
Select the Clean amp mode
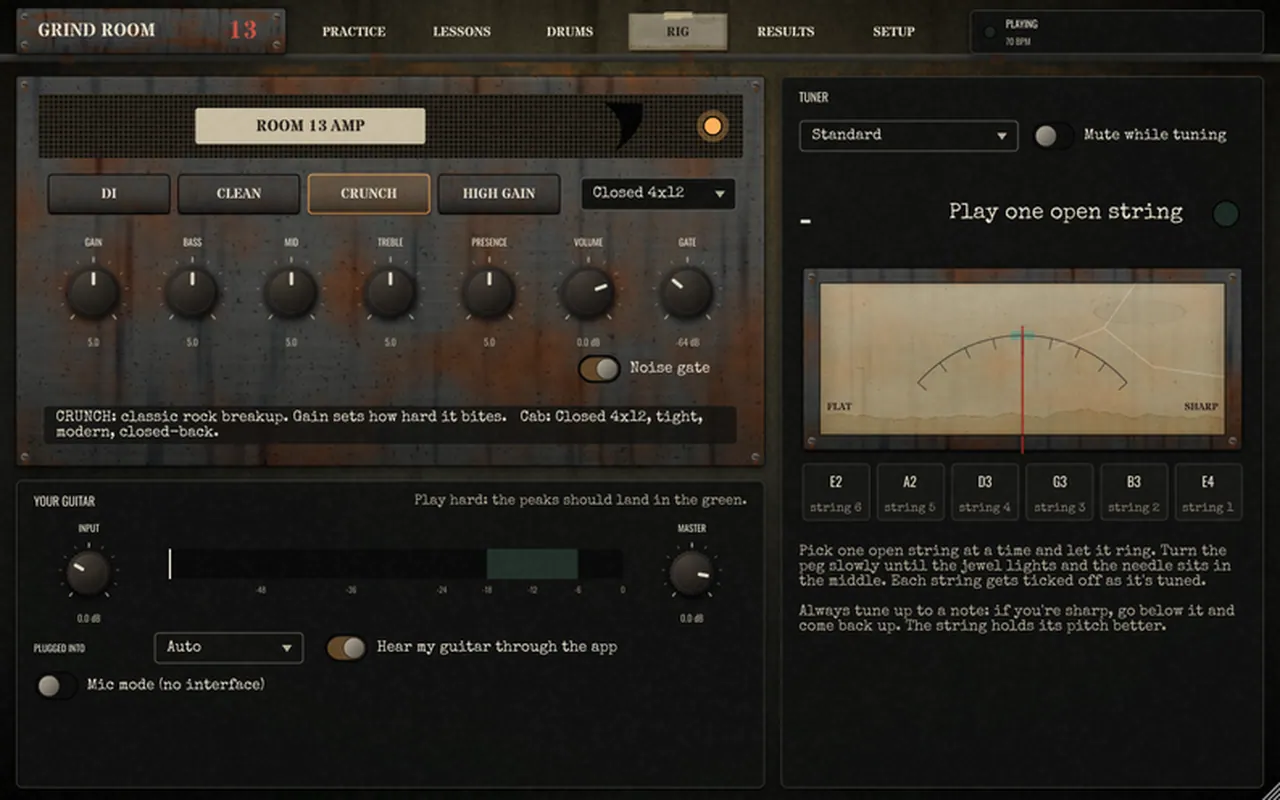pyautogui.click(x=239, y=194)
